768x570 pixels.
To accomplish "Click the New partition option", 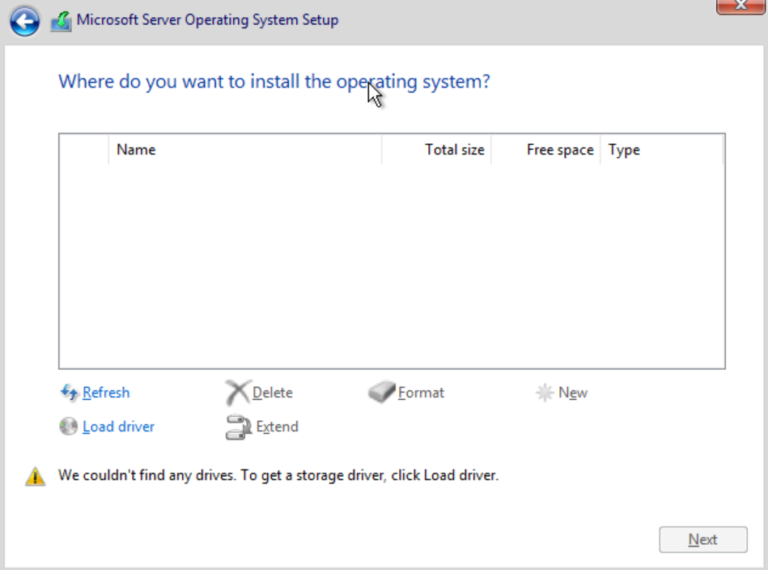I will 573,393.
